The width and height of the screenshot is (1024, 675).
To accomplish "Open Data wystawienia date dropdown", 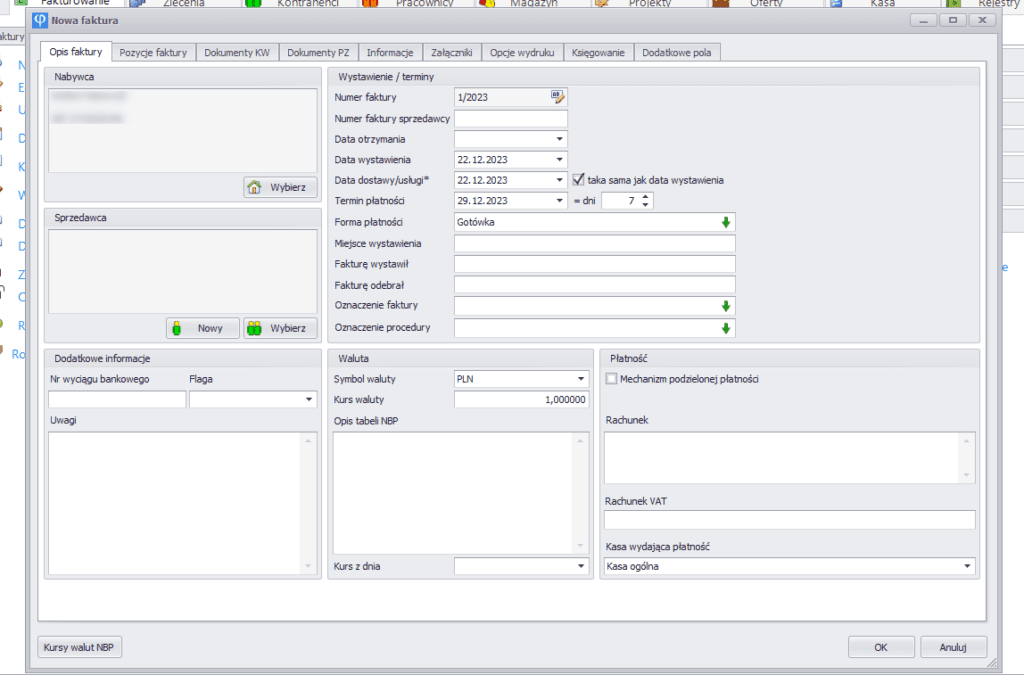I will (x=559, y=159).
